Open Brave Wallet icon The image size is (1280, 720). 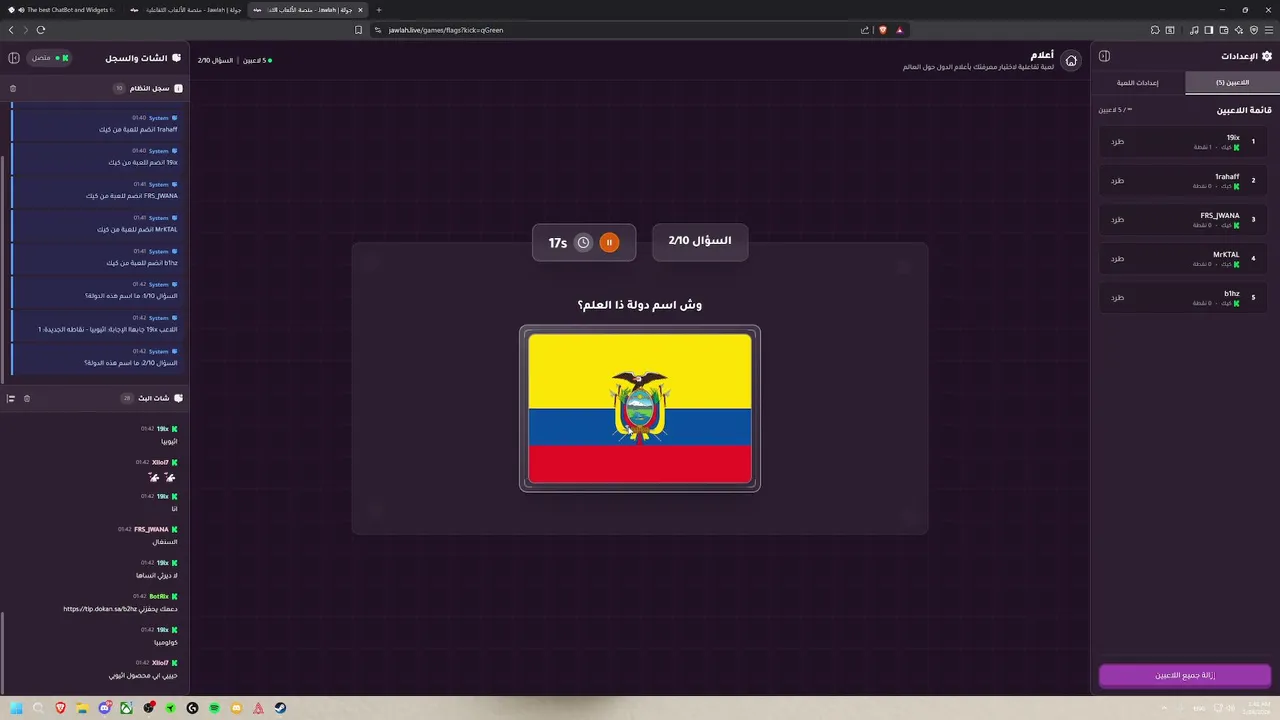[x=1224, y=30]
